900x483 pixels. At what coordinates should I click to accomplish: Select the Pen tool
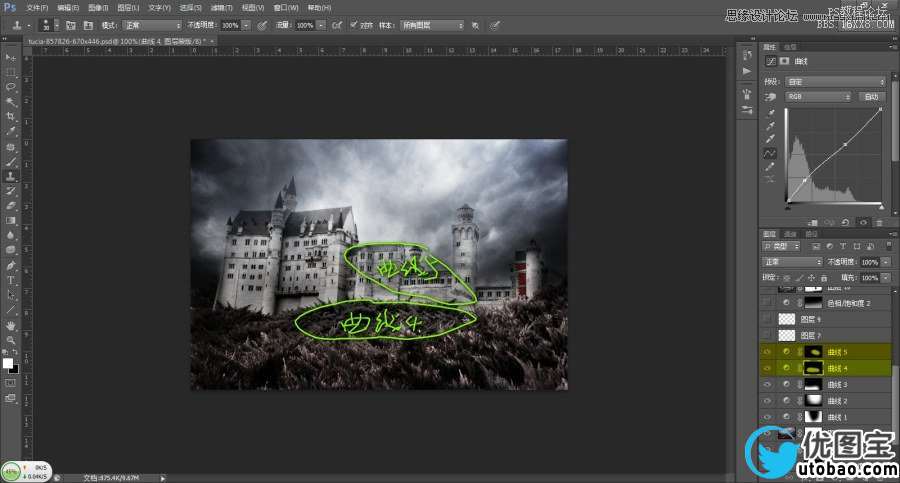tap(10, 265)
